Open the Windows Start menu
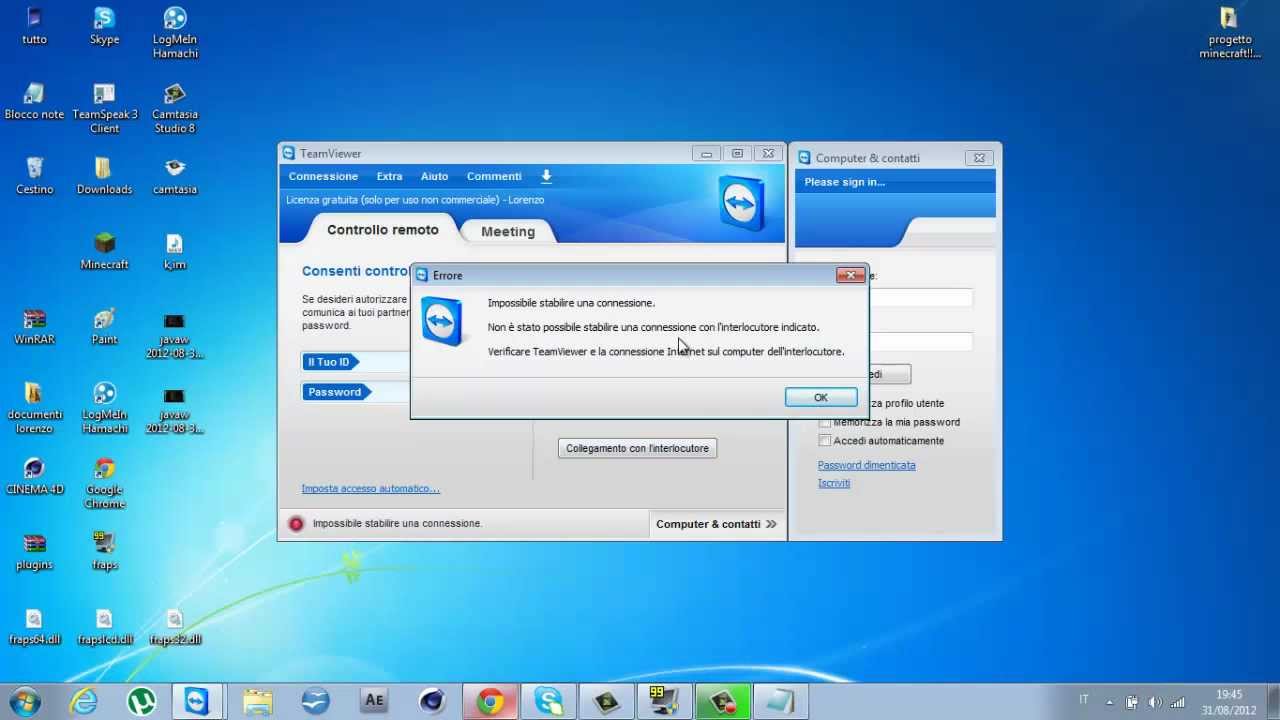 (24, 701)
